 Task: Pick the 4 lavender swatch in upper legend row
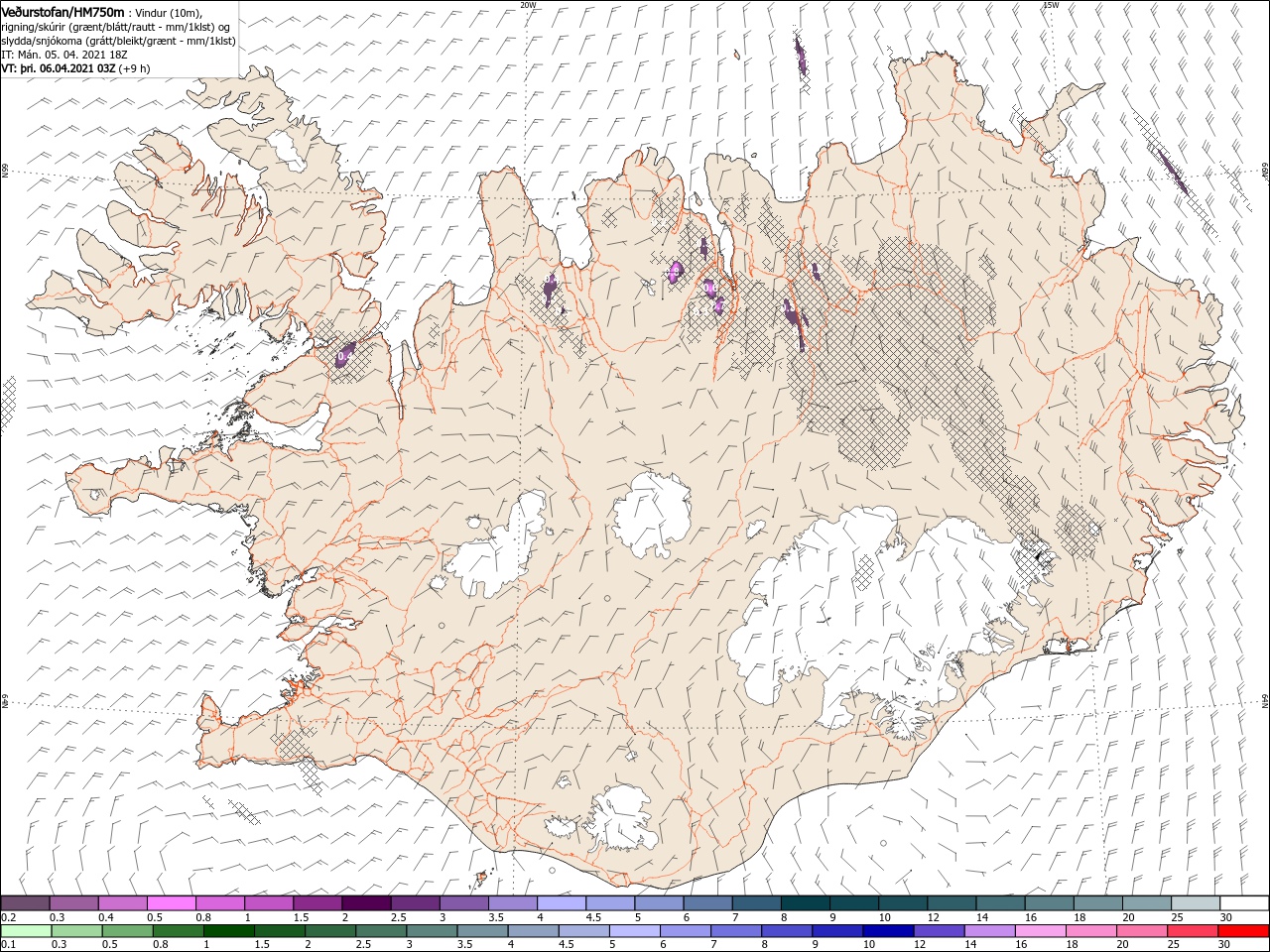(x=561, y=903)
